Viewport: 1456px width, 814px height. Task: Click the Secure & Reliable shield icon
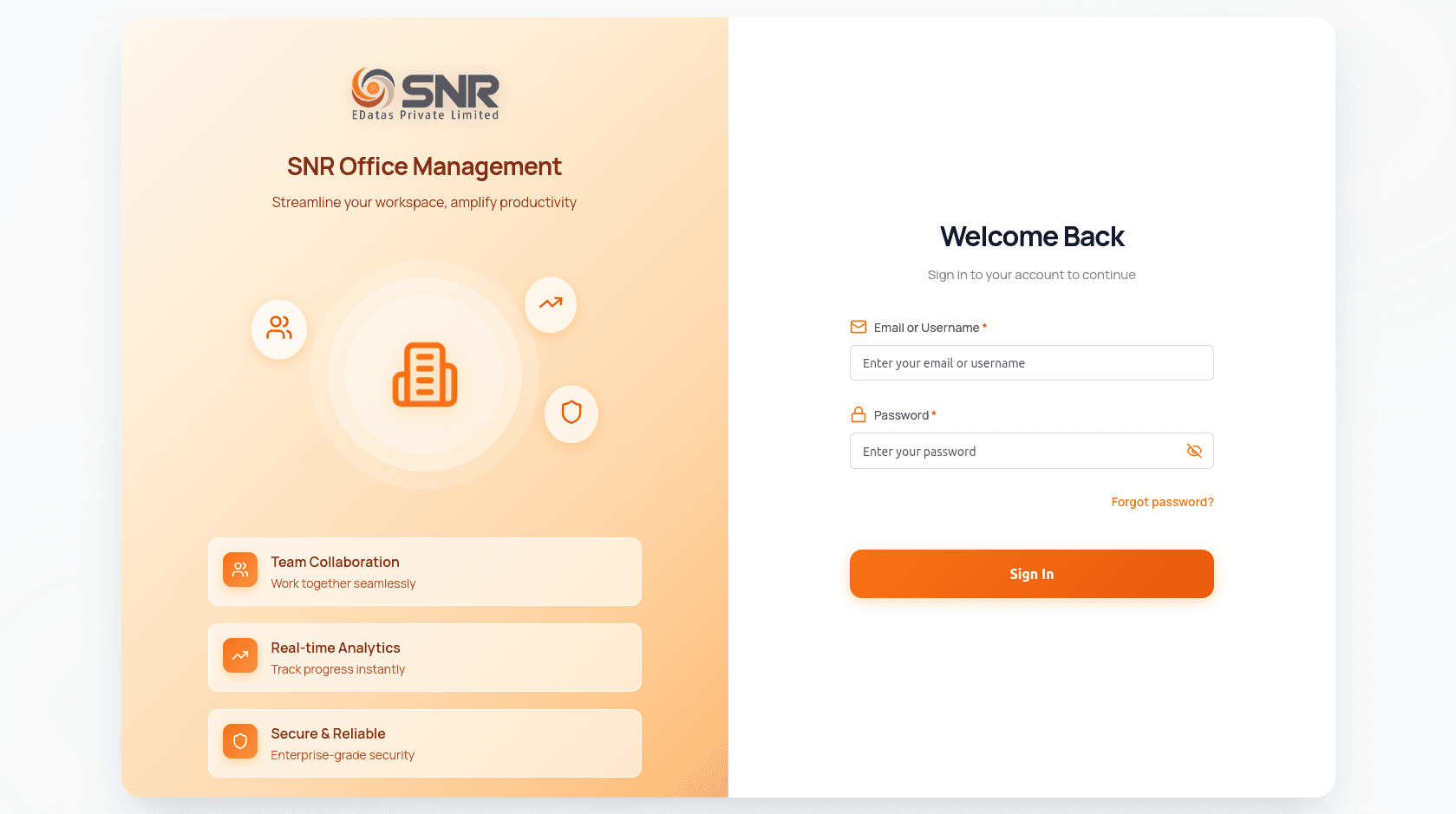(x=240, y=741)
